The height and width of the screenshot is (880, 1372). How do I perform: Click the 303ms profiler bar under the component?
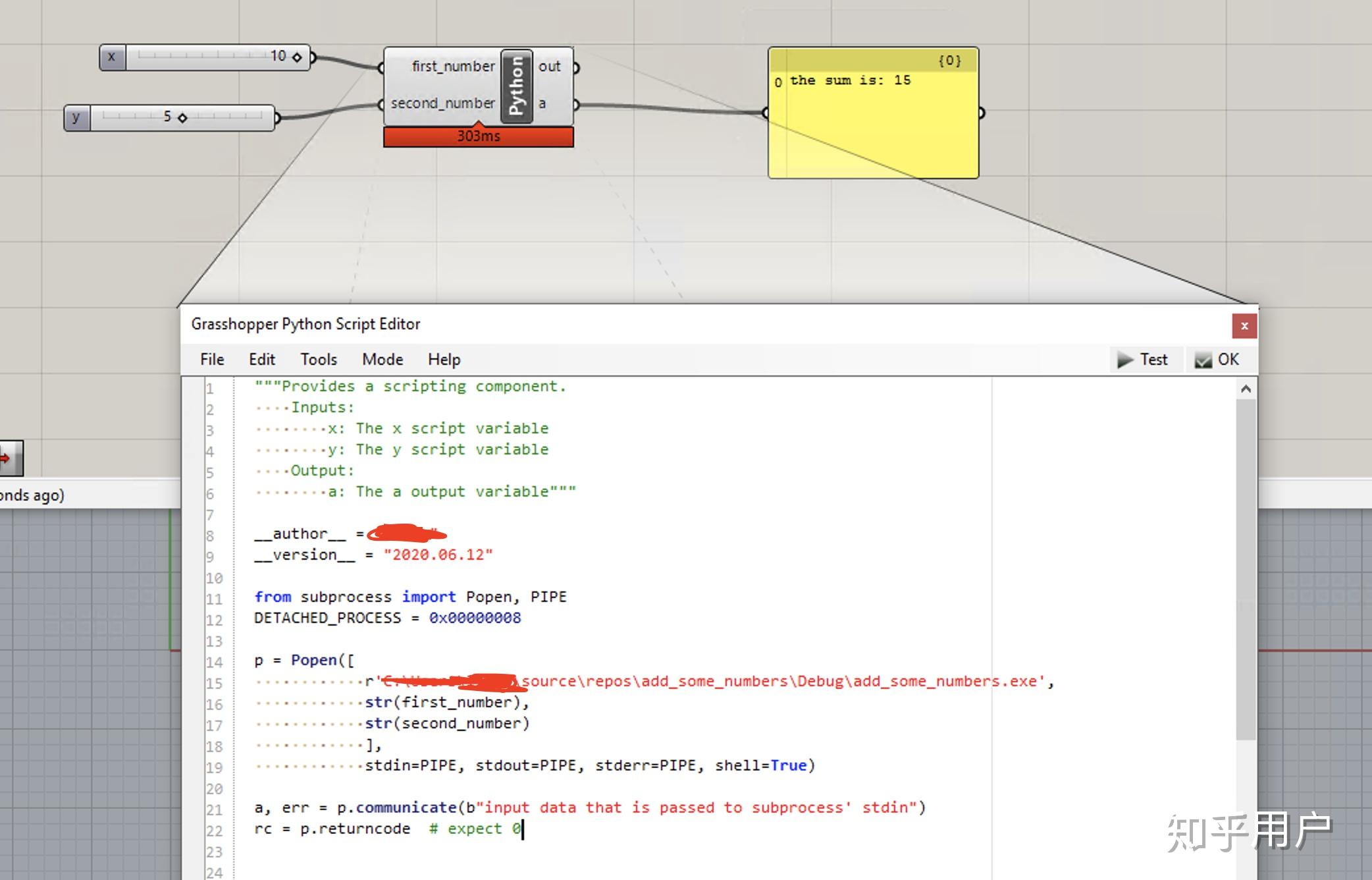click(479, 136)
